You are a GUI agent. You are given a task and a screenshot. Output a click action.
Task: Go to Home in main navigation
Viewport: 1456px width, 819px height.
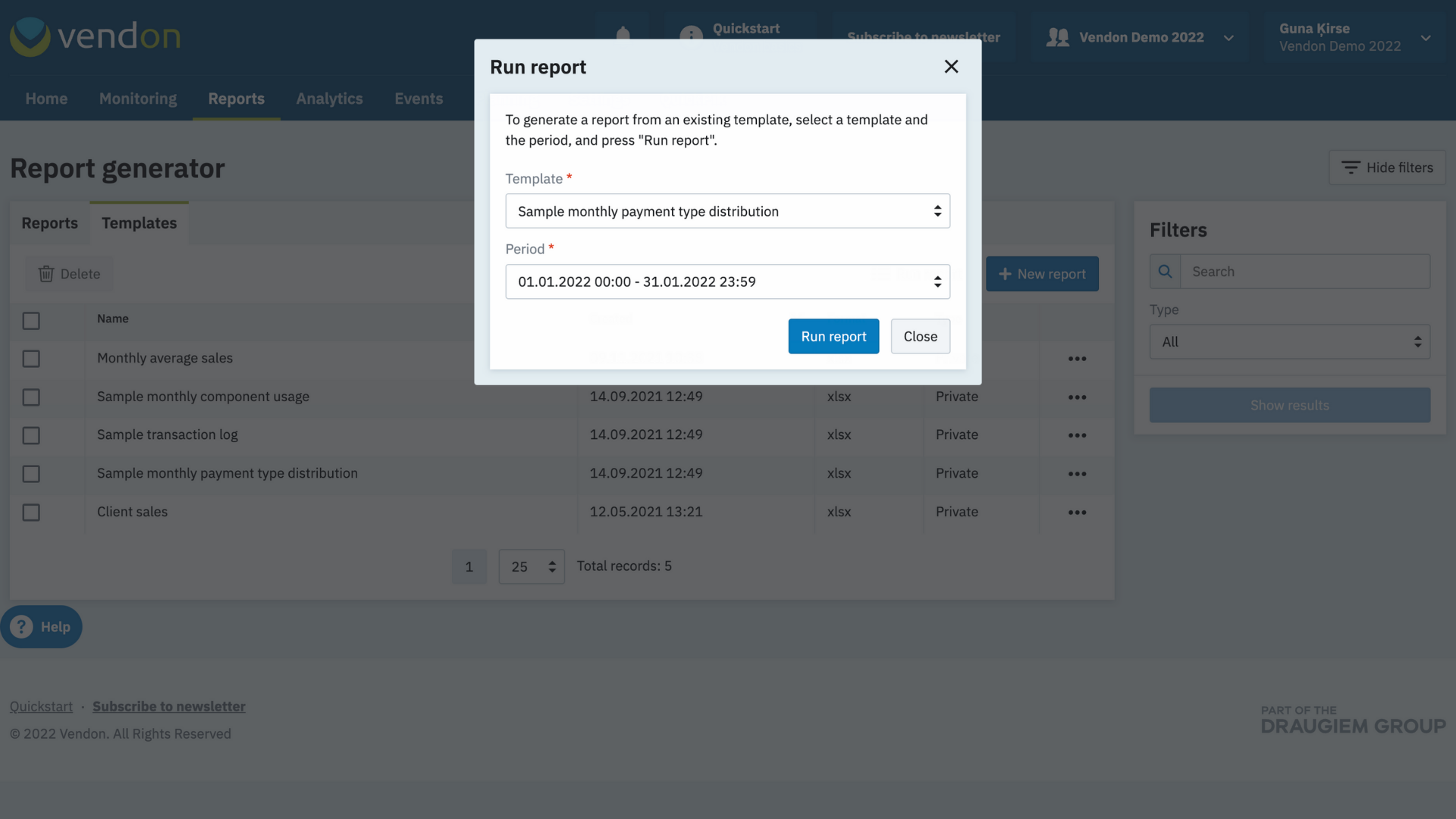(x=46, y=99)
